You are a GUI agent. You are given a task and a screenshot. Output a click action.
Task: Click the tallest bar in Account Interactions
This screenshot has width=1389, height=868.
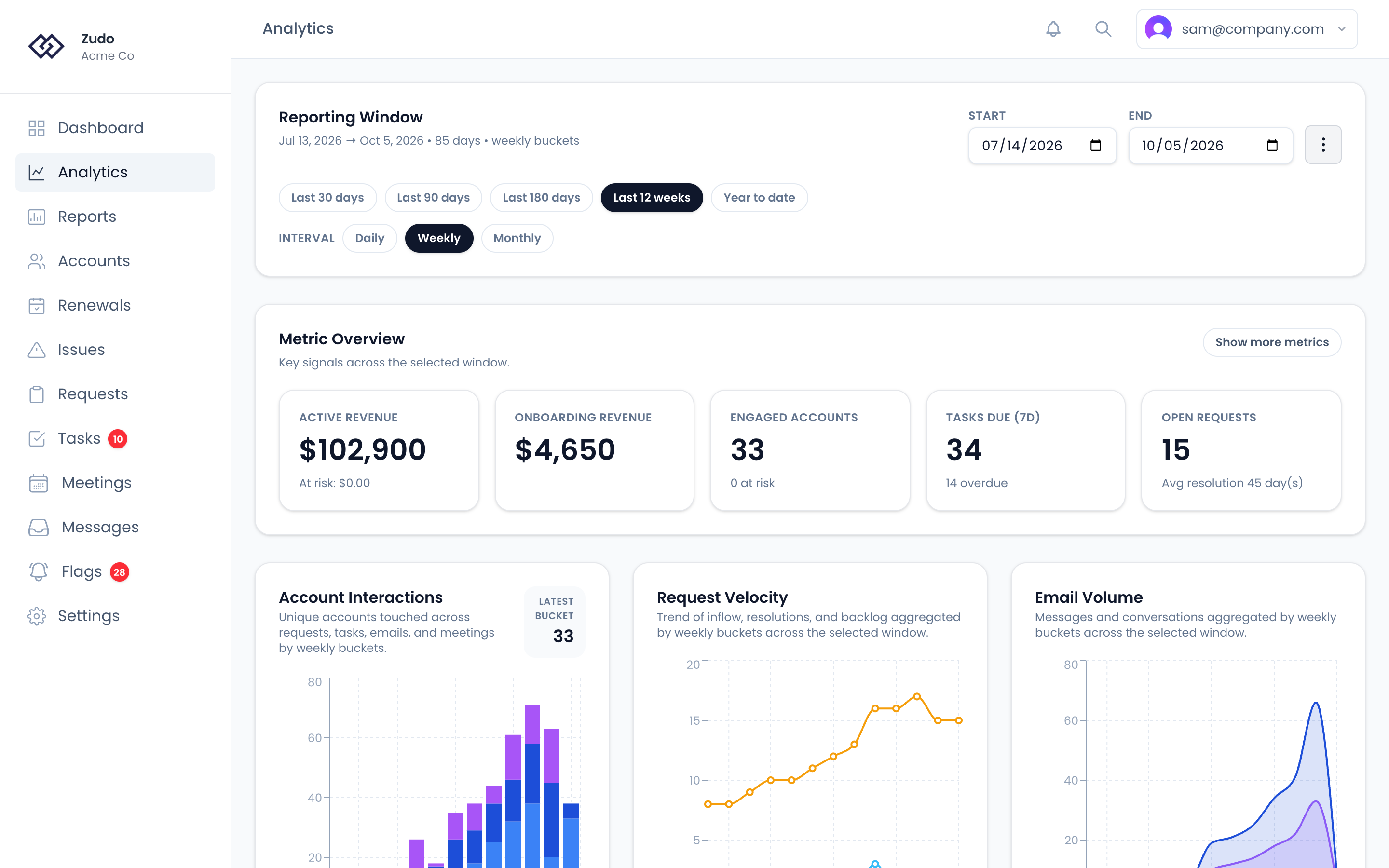tap(532, 787)
